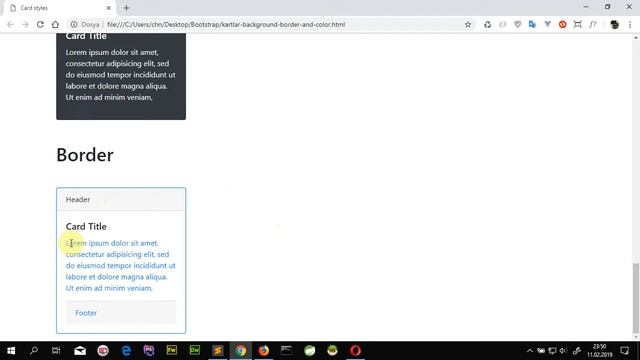This screenshot has width=640, height=360.
Task: Open the fonts f? extension
Action: [x=593, y=24]
